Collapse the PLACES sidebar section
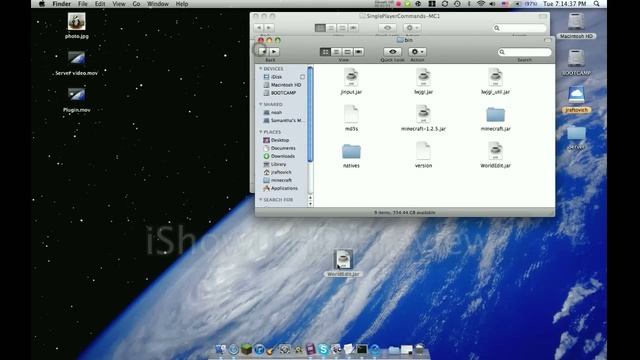This screenshot has width=640, height=360. click(261, 132)
